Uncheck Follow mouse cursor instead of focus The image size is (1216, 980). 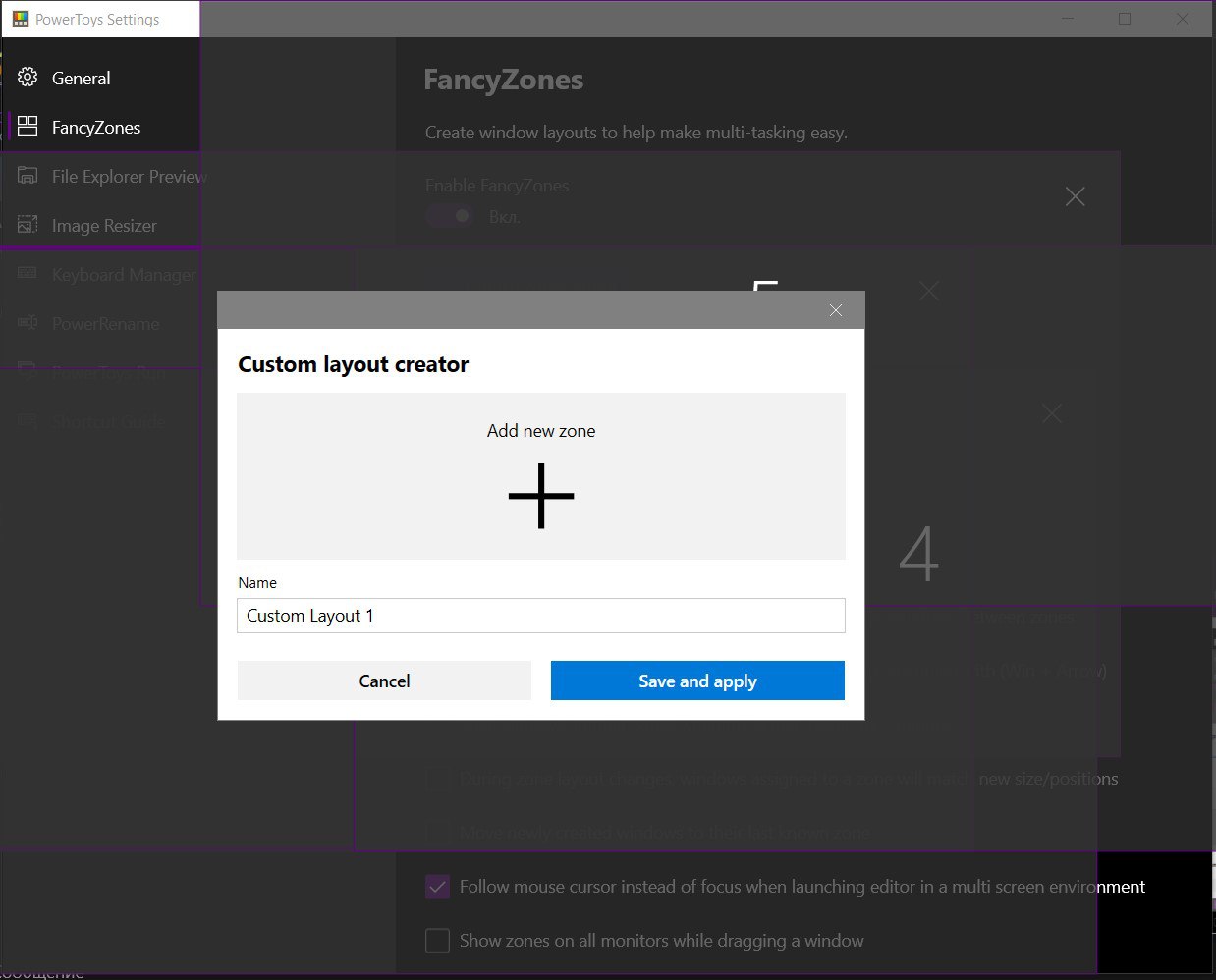[x=437, y=887]
